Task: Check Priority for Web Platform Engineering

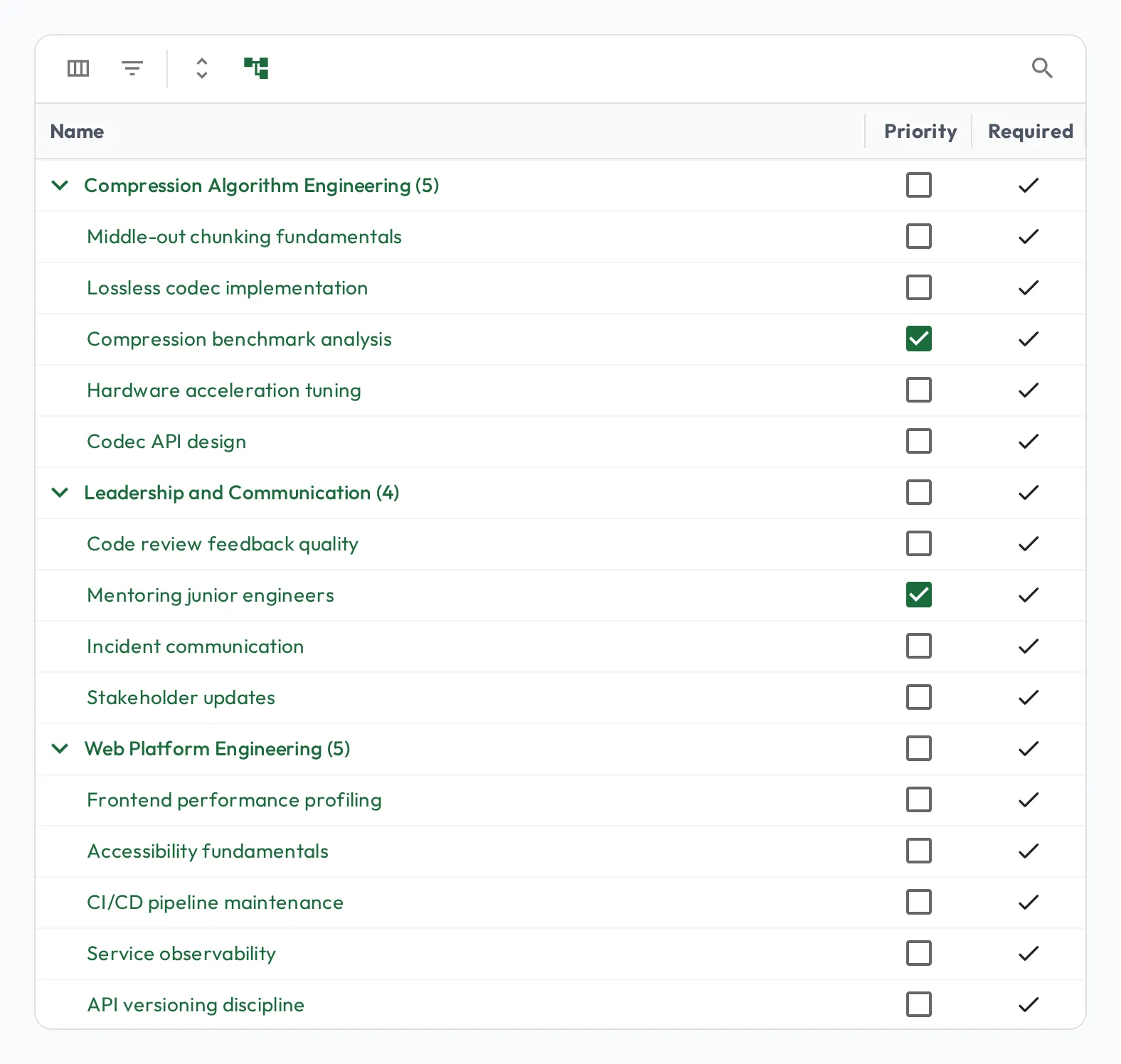Action: point(919,749)
